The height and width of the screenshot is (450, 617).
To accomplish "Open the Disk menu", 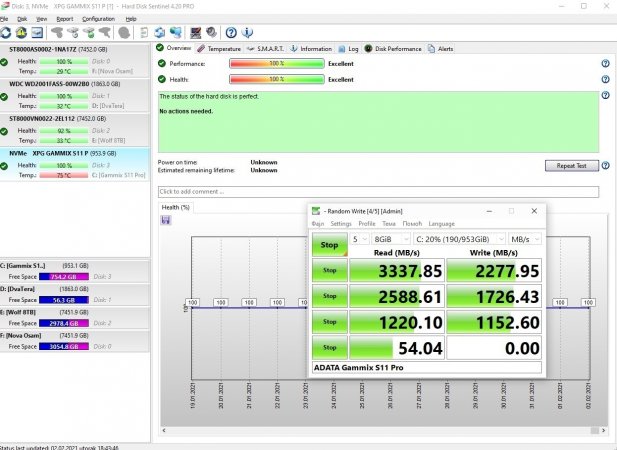I will tap(22, 19).
